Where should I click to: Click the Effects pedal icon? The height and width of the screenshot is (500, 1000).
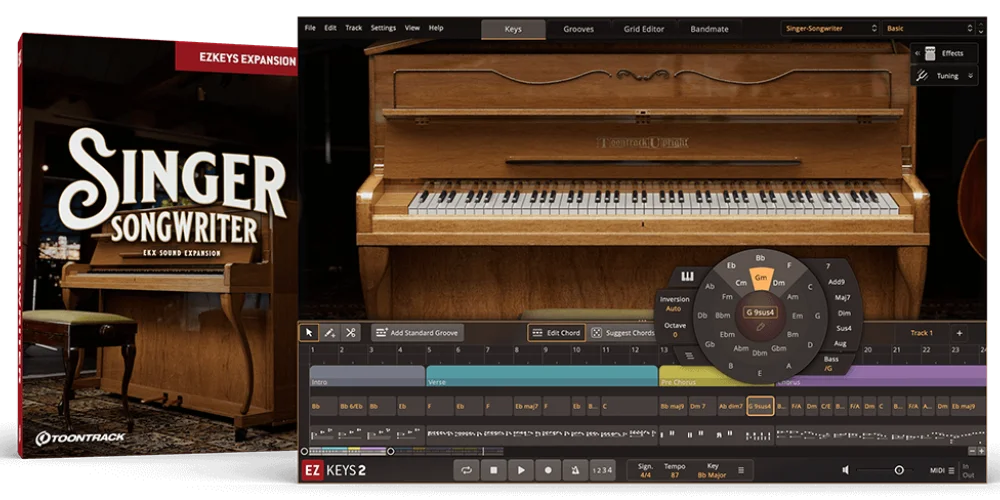[930, 54]
